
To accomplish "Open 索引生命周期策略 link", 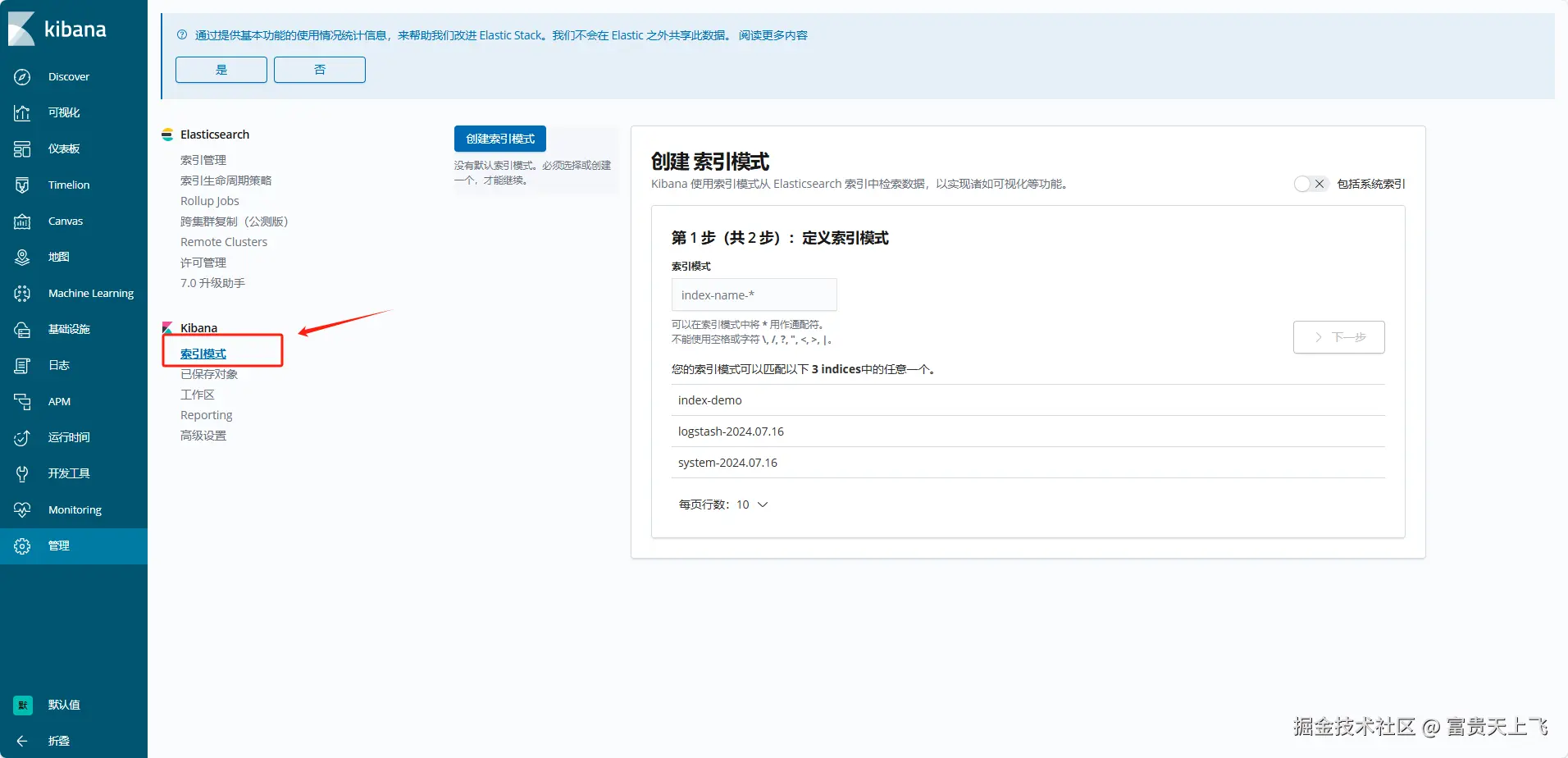I will (x=226, y=180).
